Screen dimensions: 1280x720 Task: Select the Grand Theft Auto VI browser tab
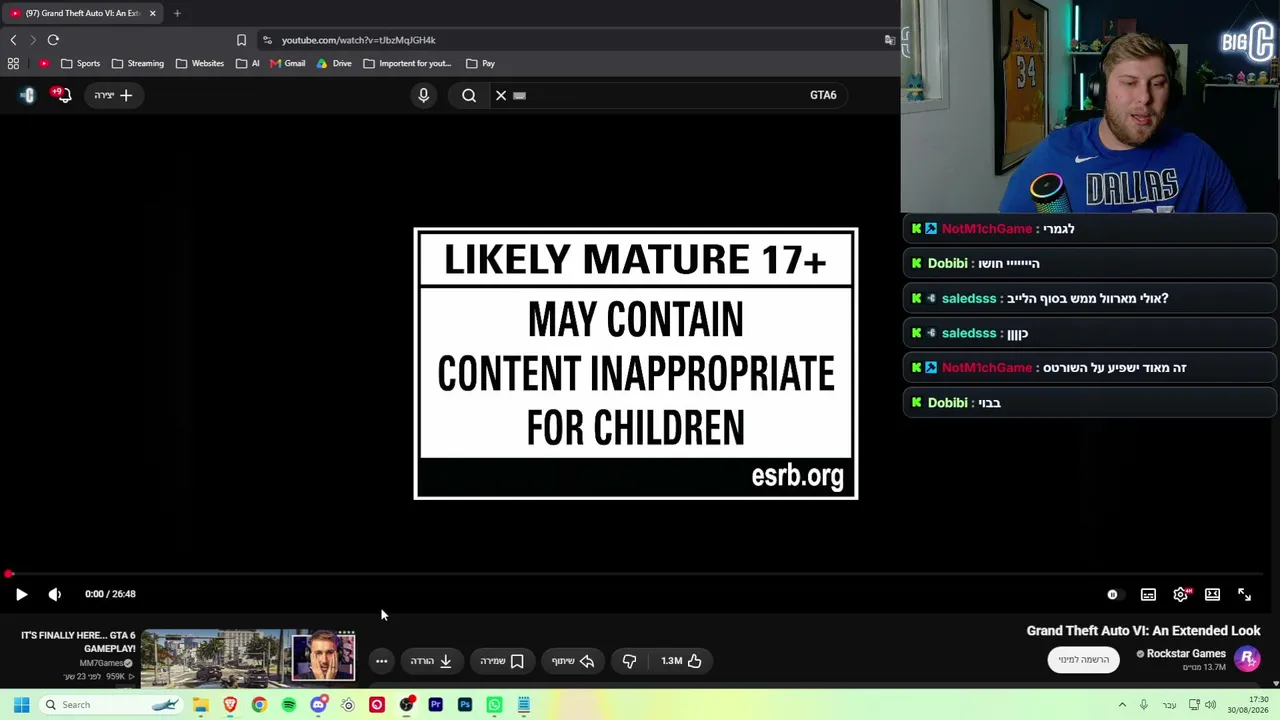pyautogui.click(x=82, y=13)
